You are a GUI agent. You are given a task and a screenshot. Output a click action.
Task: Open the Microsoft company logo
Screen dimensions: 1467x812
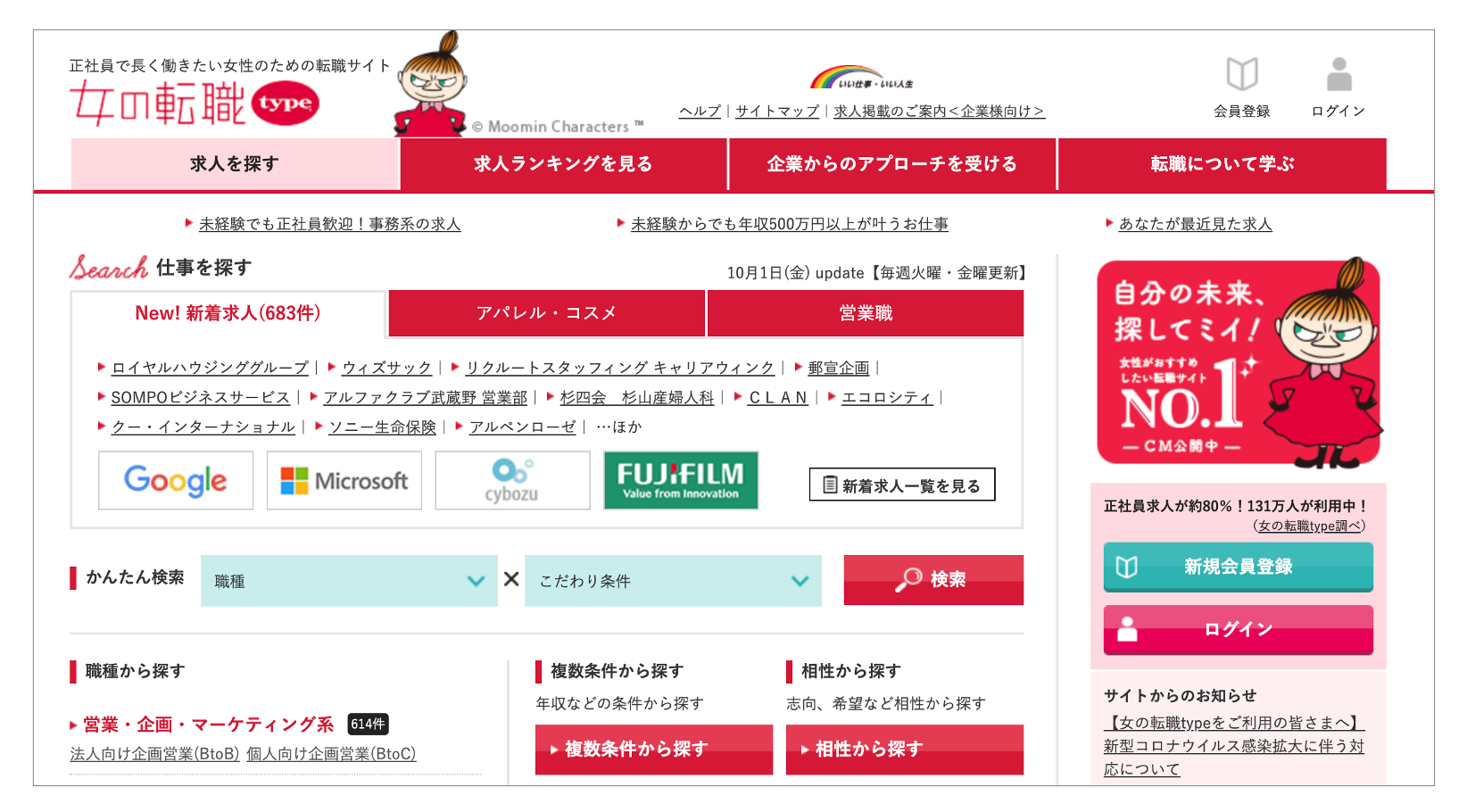click(x=344, y=480)
